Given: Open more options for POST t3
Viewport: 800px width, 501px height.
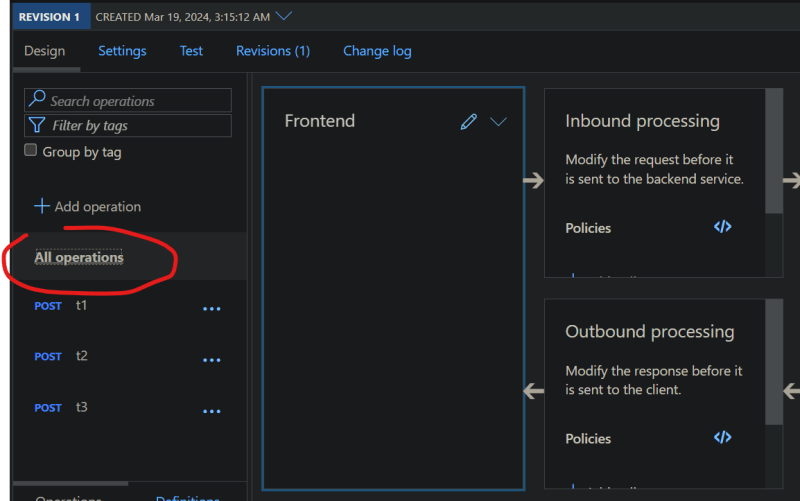Looking at the screenshot, I should 212,411.
